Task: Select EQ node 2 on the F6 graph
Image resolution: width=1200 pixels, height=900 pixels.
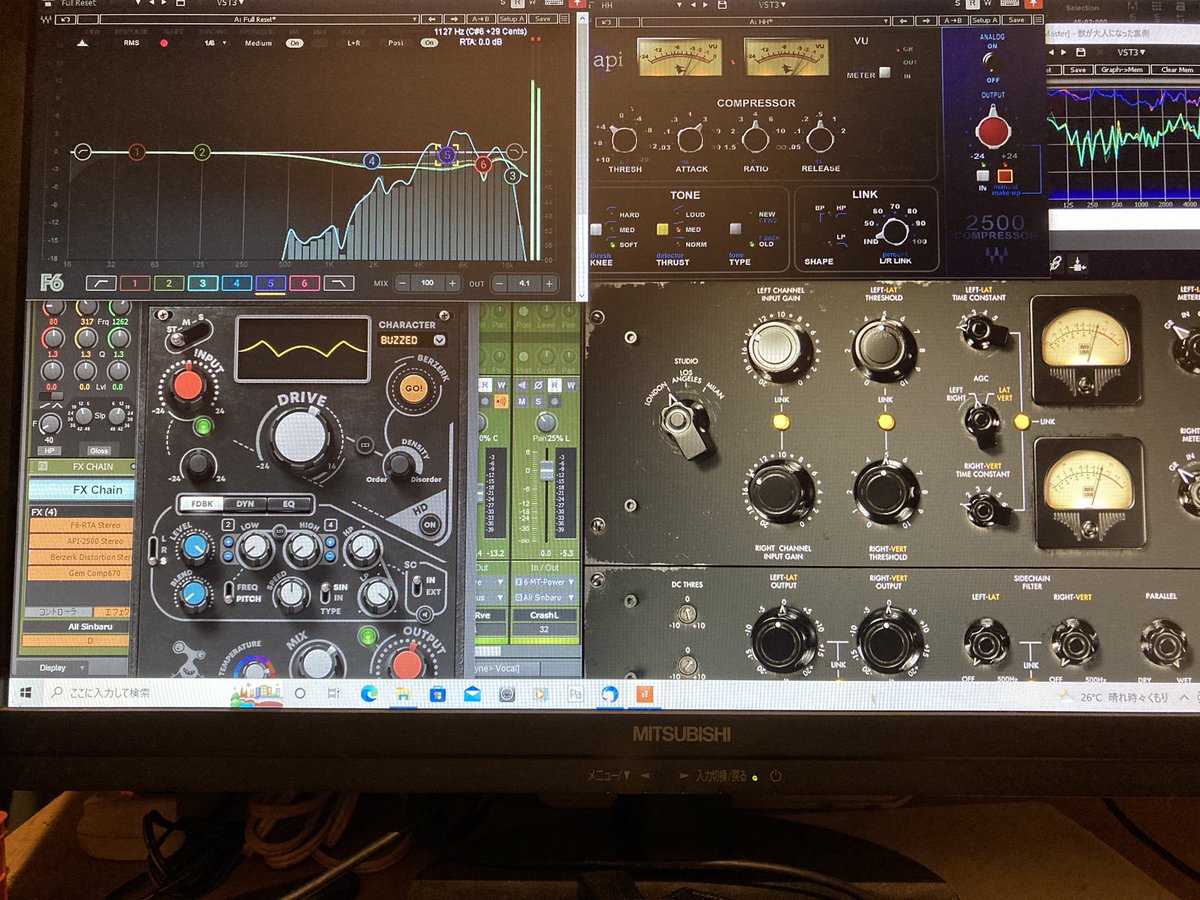Action: pyautogui.click(x=202, y=152)
